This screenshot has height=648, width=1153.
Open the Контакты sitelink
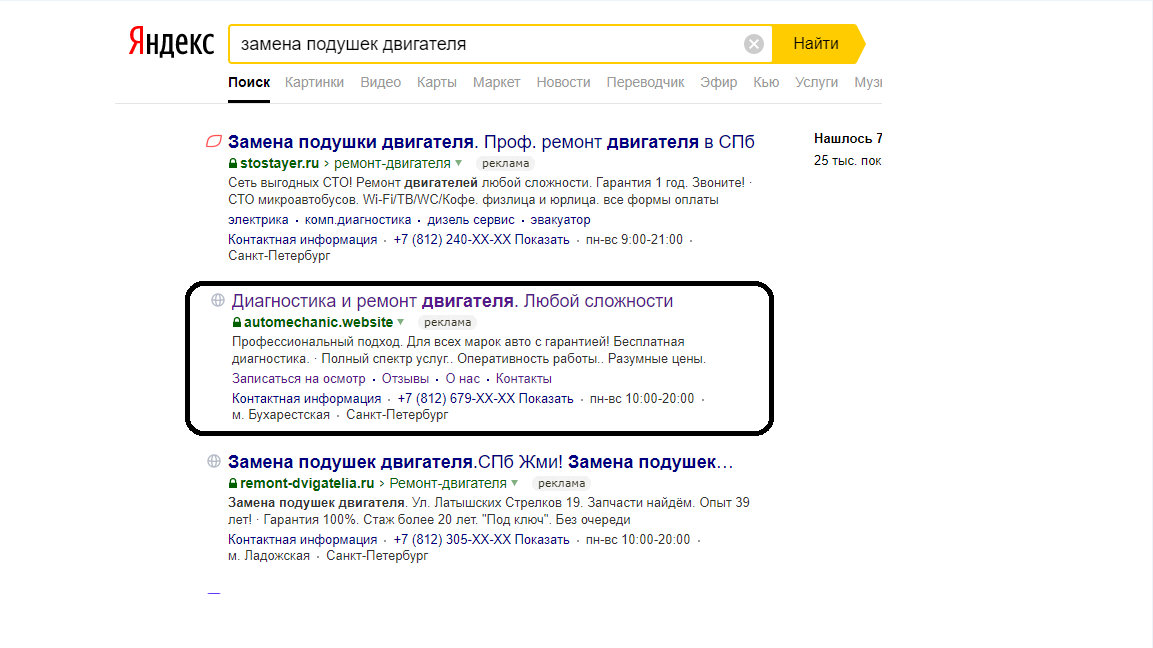pos(524,379)
